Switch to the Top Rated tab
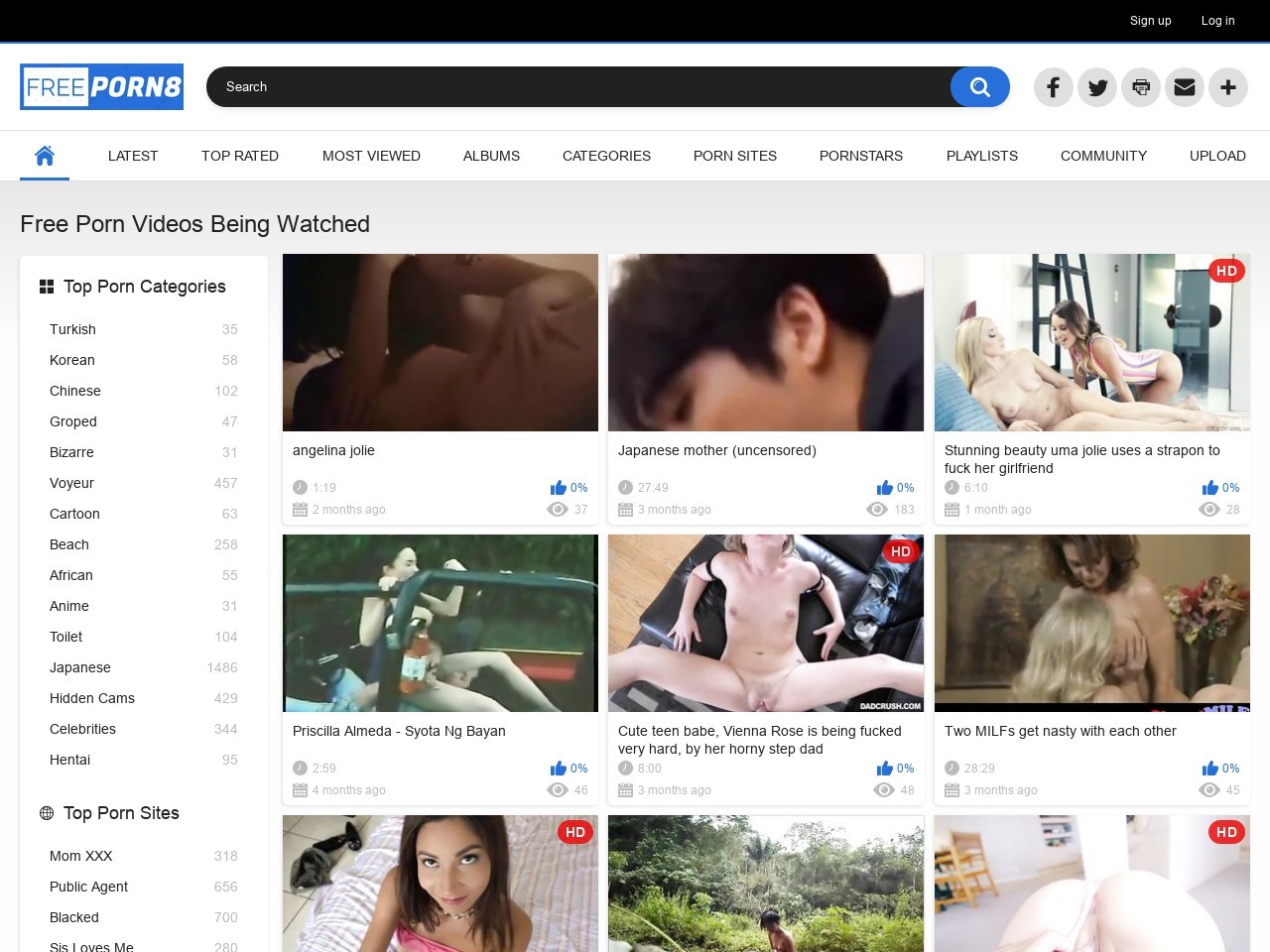This screenshot has height=952, width=1270. [x=240, y=156]
